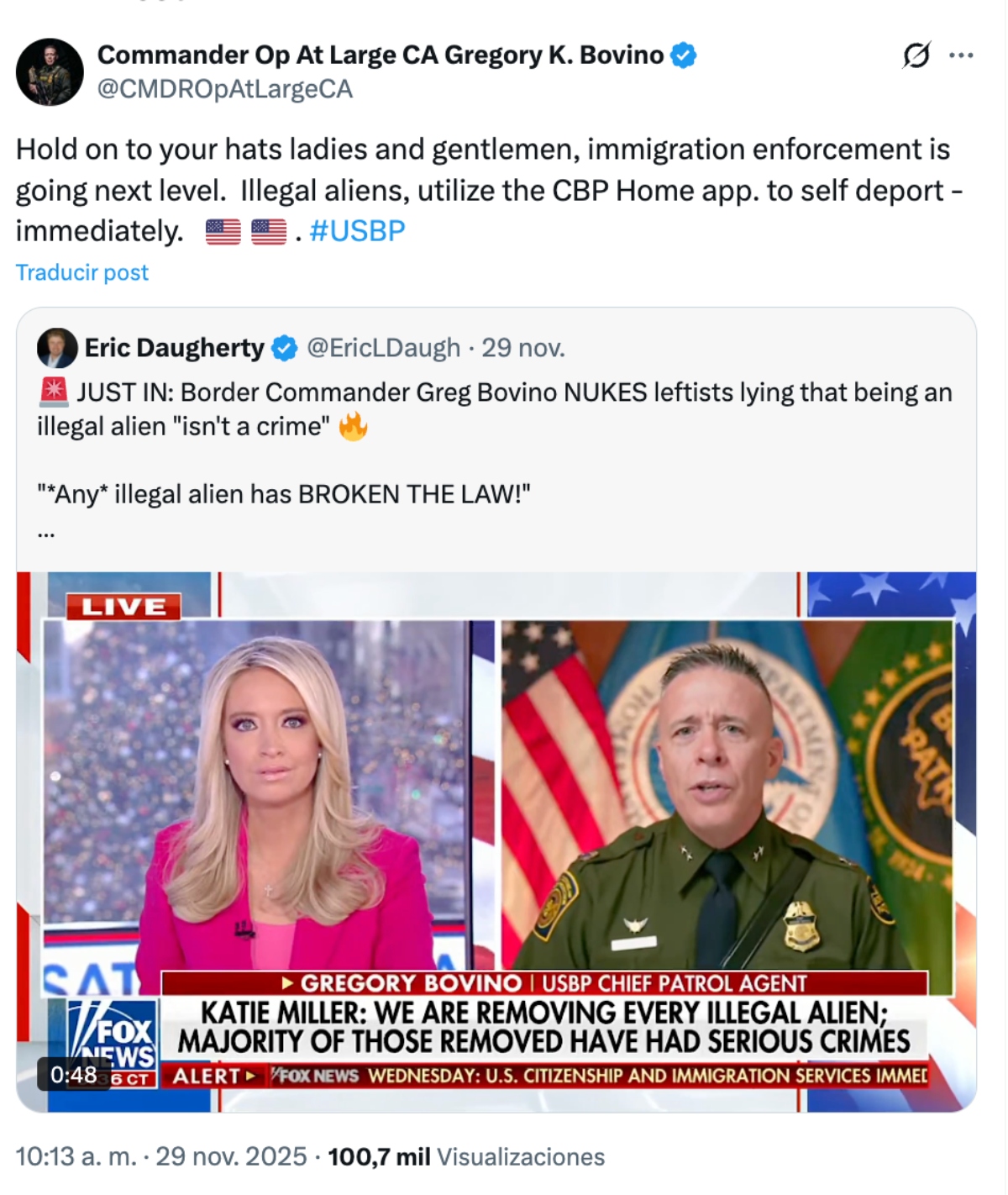Click Eric Daugherty's verified badge
Screen dimensions: 1008x1195
click(x=285, y=348)
